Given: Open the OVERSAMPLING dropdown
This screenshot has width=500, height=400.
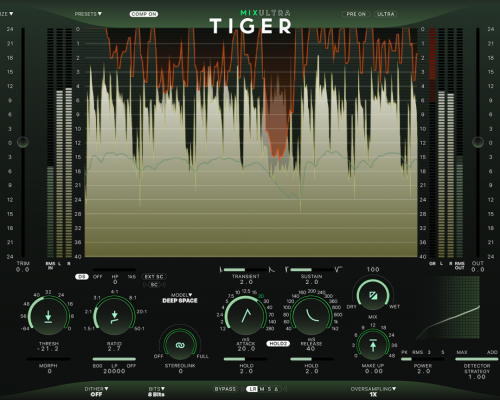Looking at the screenshot, I should pos(373,389).
